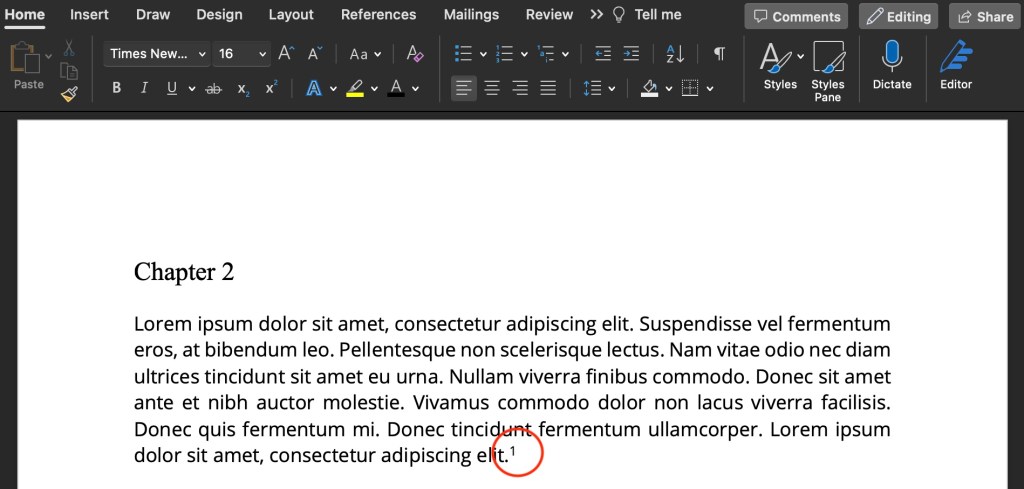Click the Format Painter brush icon

coord(69,94)
